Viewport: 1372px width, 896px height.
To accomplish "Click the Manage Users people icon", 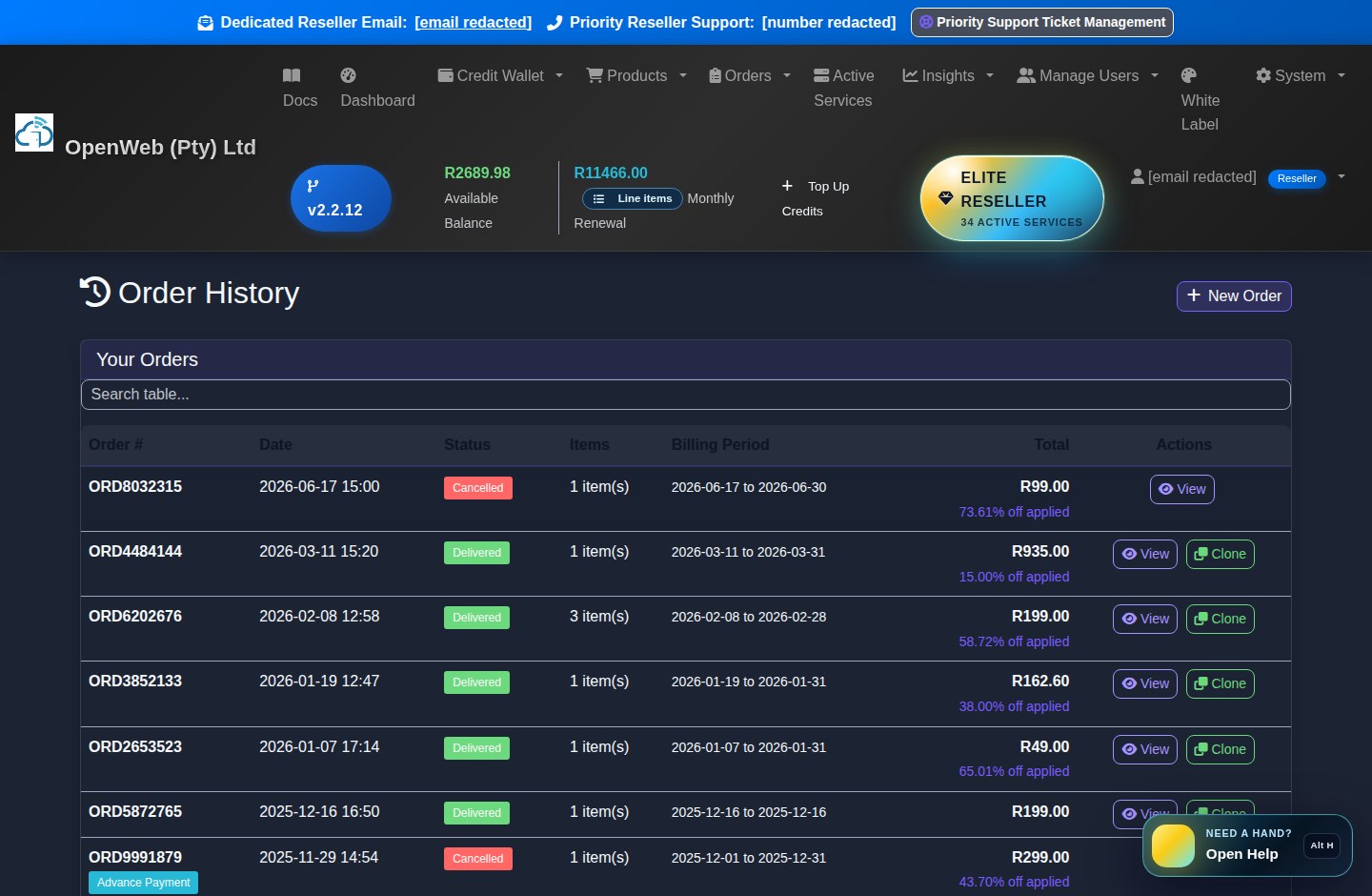I will (x=1026, y=75).
